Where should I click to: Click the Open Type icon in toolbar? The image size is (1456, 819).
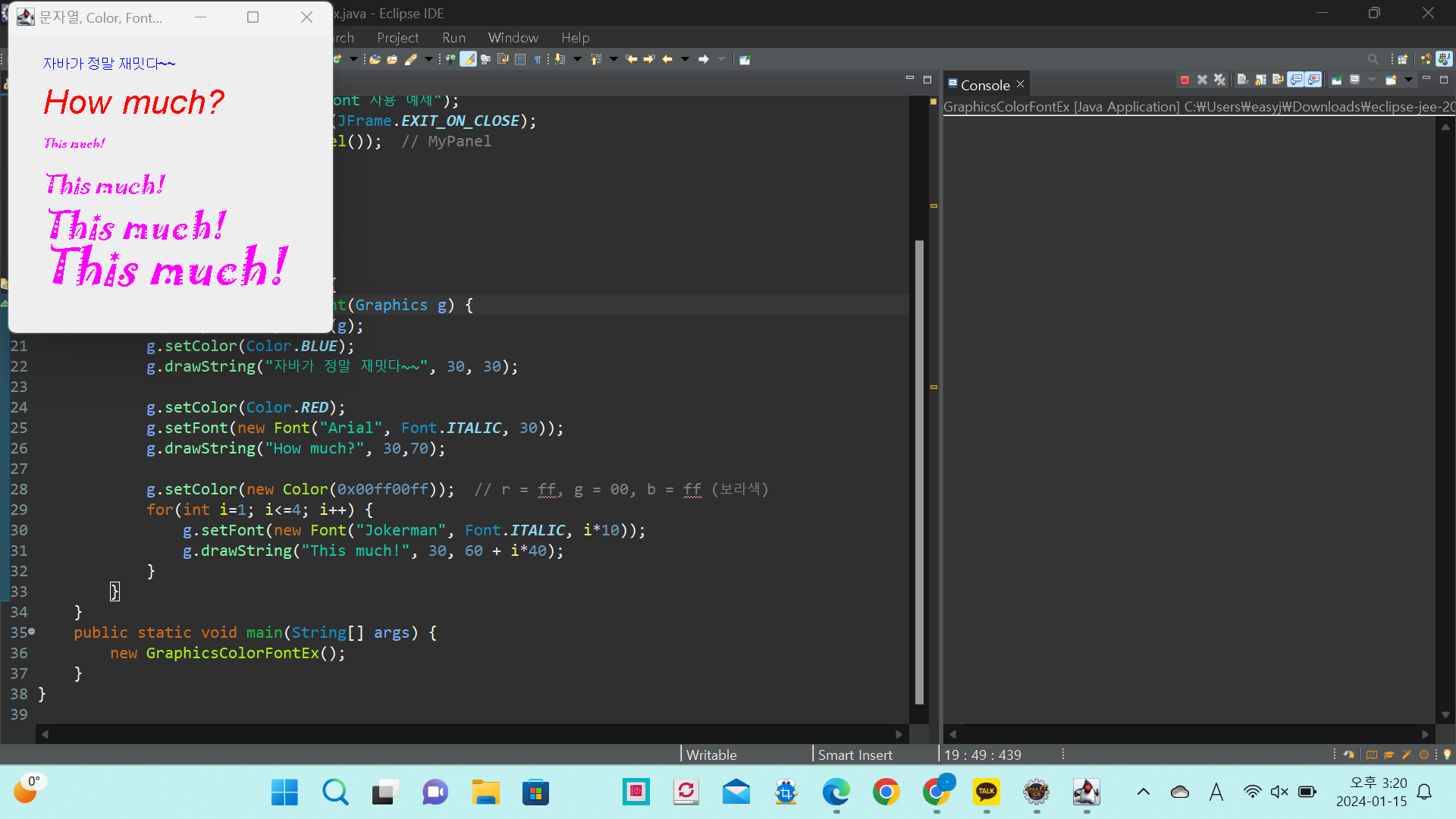pos(375,59)
